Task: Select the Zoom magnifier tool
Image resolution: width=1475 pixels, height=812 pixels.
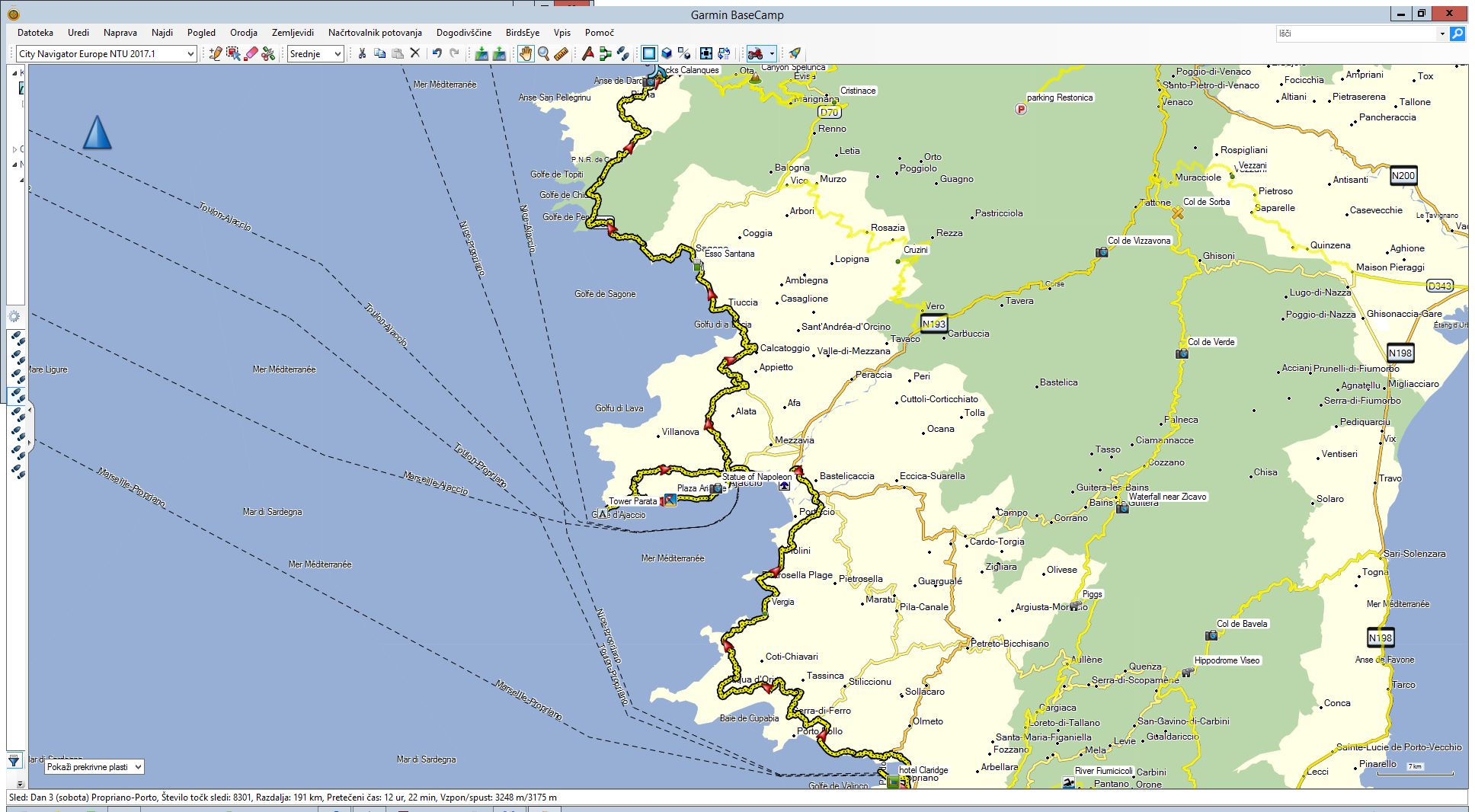Action: pyautogui.click(x=543, y=53)
